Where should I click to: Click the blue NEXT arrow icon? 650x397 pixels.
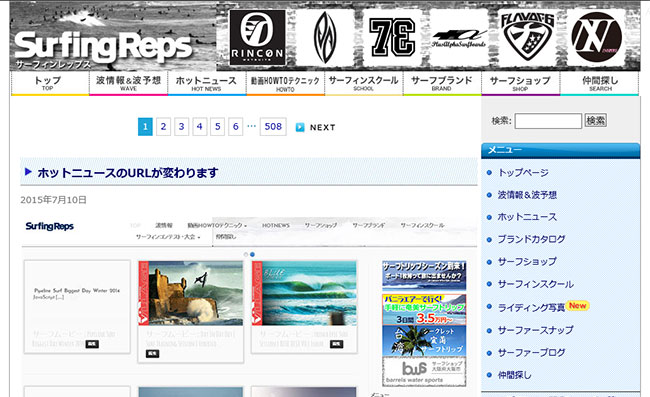[300, 127]
